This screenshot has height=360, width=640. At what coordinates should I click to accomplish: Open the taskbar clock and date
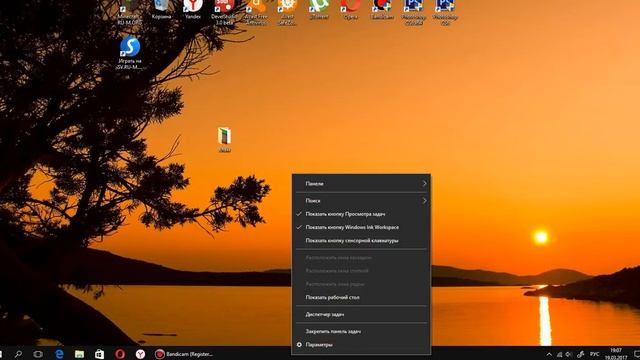(x=616, y=354)
